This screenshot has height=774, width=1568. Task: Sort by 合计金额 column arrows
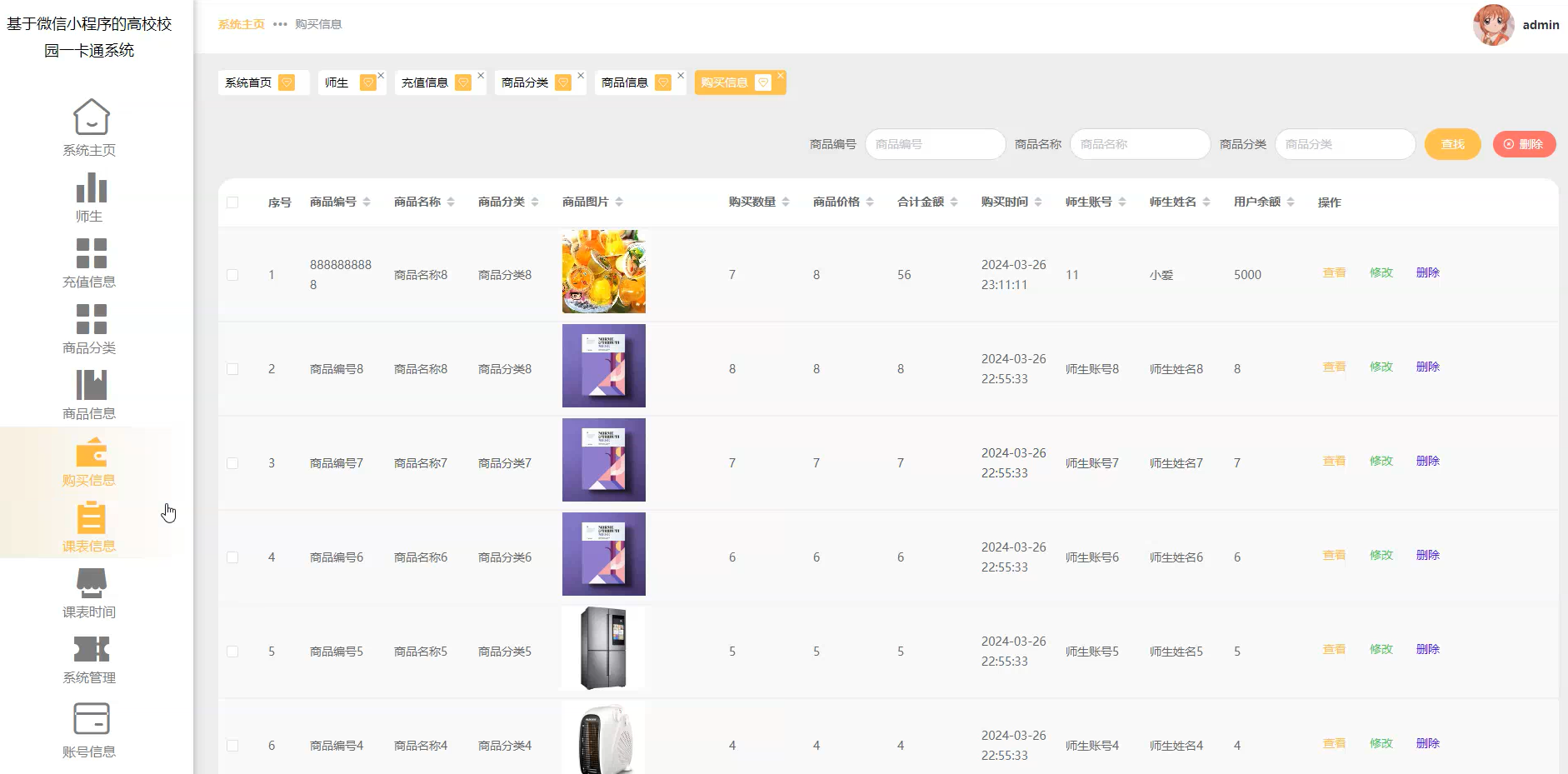(954, 202)
